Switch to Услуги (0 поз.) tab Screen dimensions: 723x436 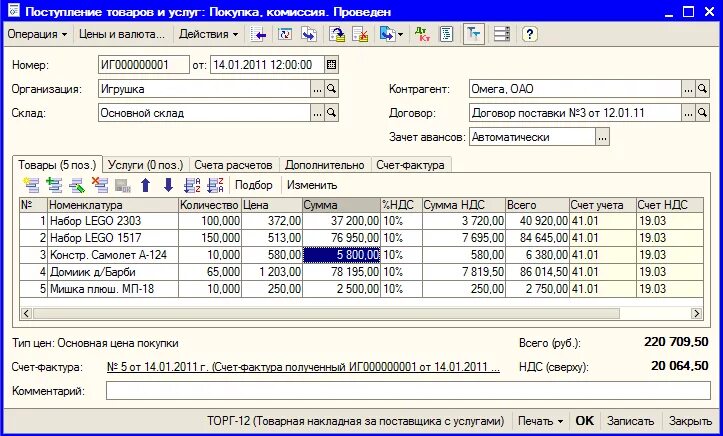pos(146,165)
